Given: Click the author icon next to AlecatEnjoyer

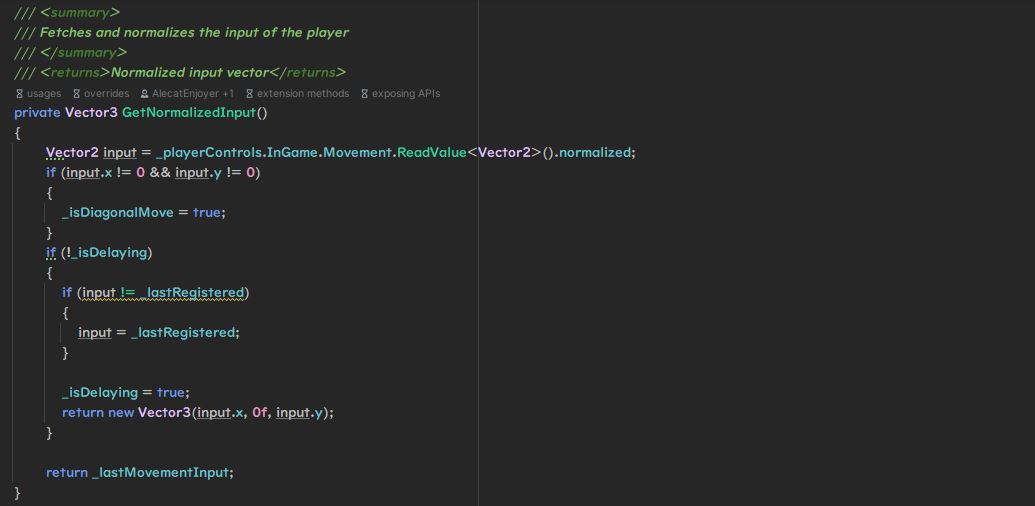Looking at the screenshot, I should [x=145, y=93].
